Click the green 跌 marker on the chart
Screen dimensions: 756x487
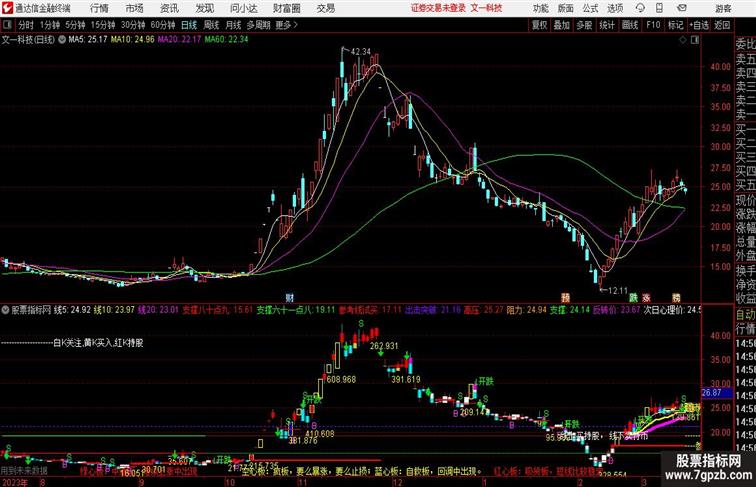tap(633, 298)
